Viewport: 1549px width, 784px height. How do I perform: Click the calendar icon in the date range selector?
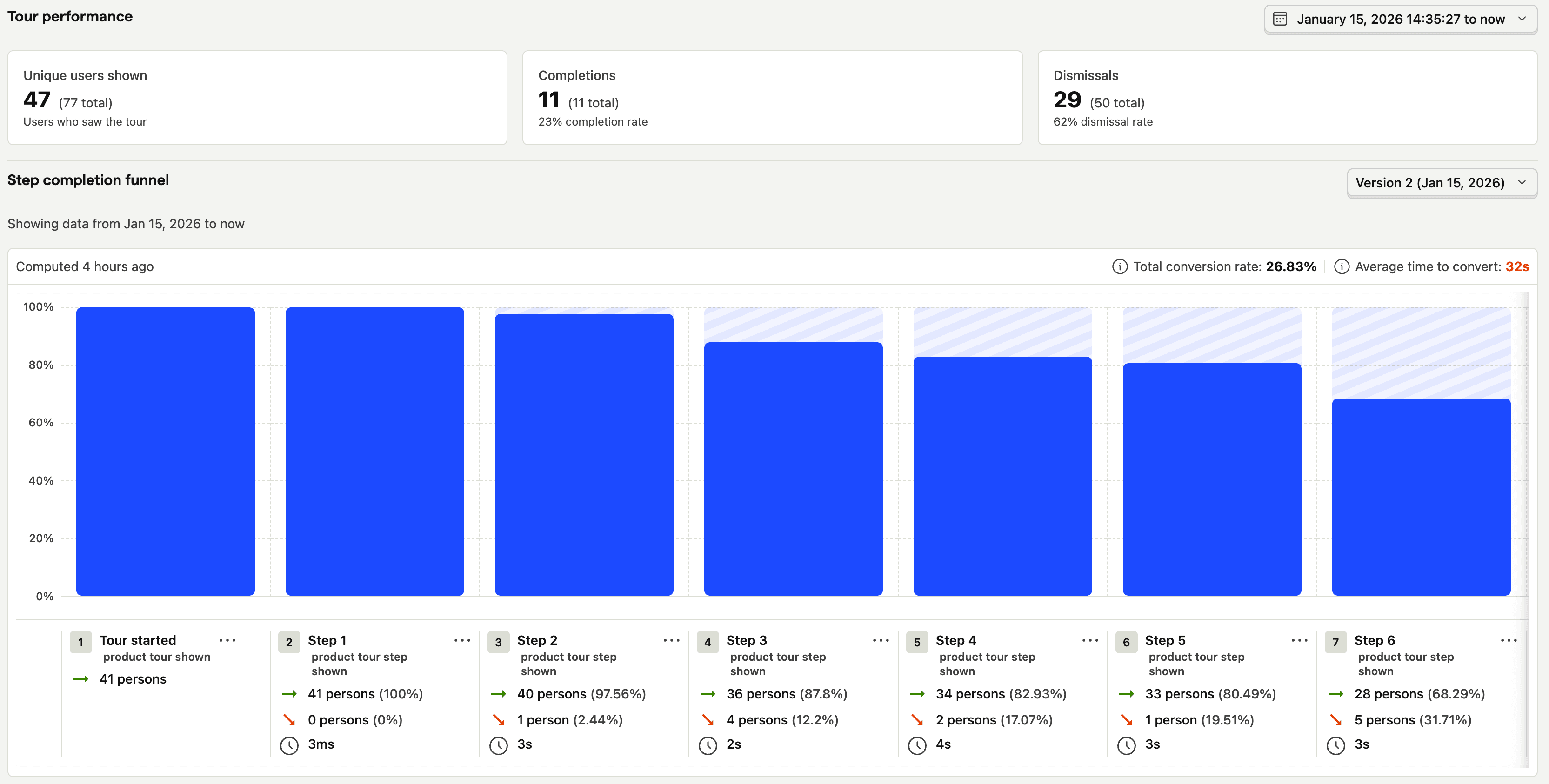[1280, 19]
